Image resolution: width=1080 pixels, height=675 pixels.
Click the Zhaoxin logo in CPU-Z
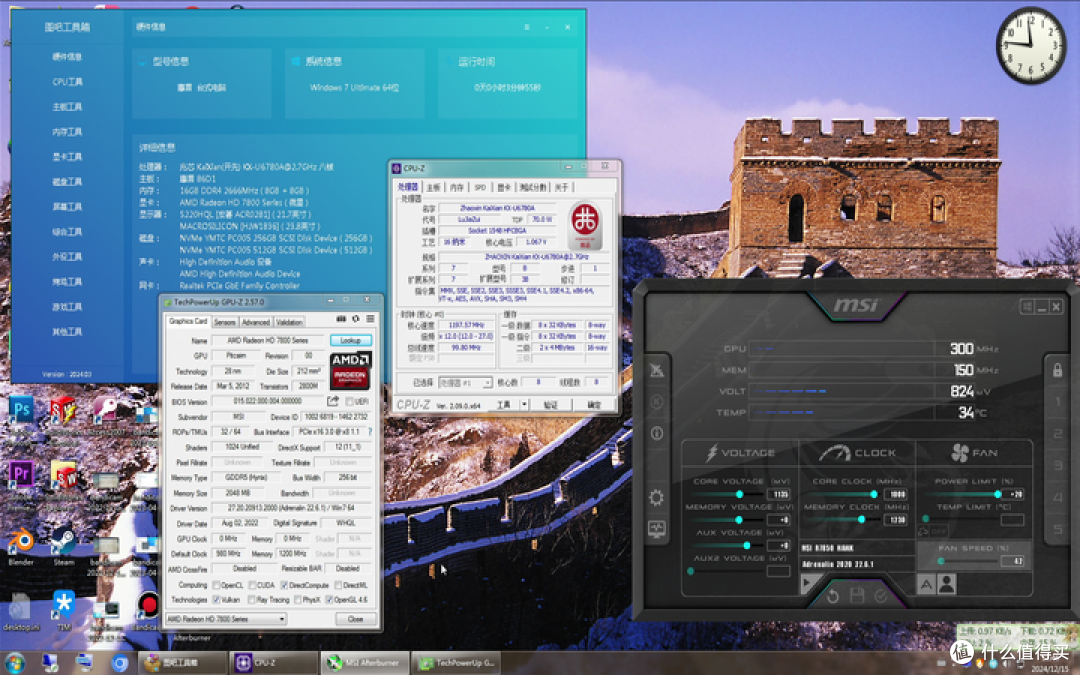585,225
